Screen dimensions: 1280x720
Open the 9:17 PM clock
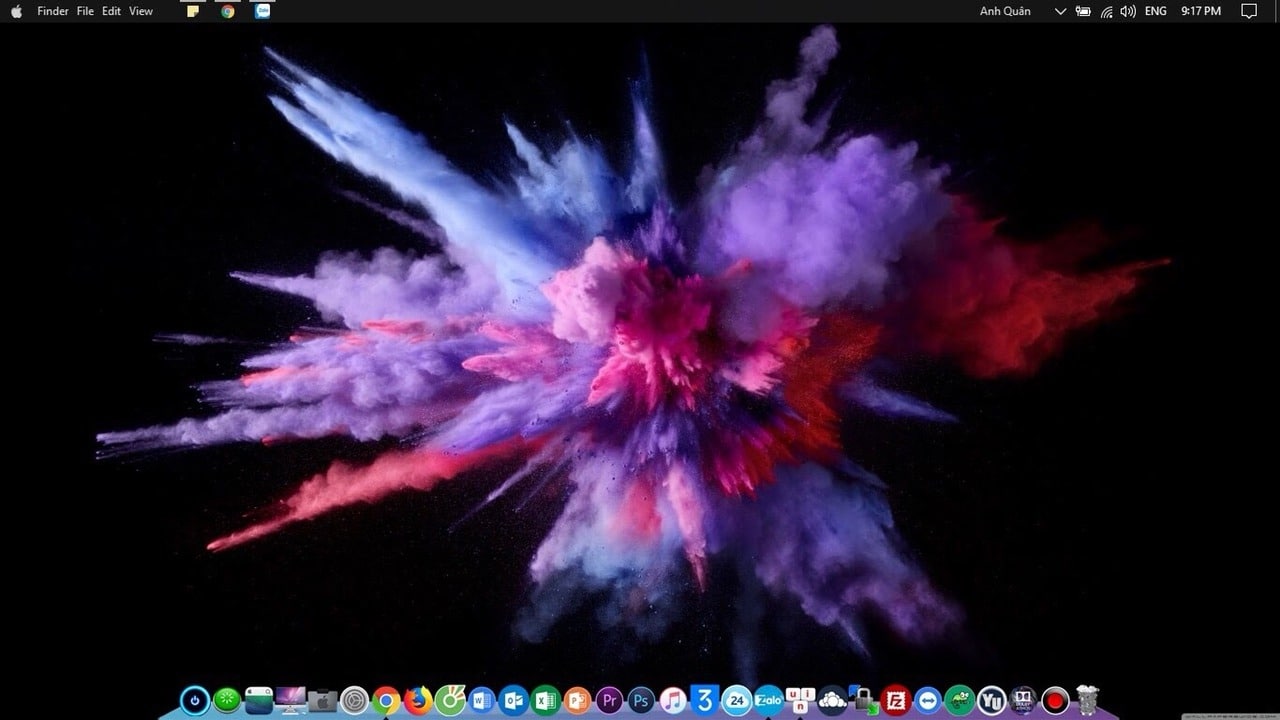(x=1201, y=11)
